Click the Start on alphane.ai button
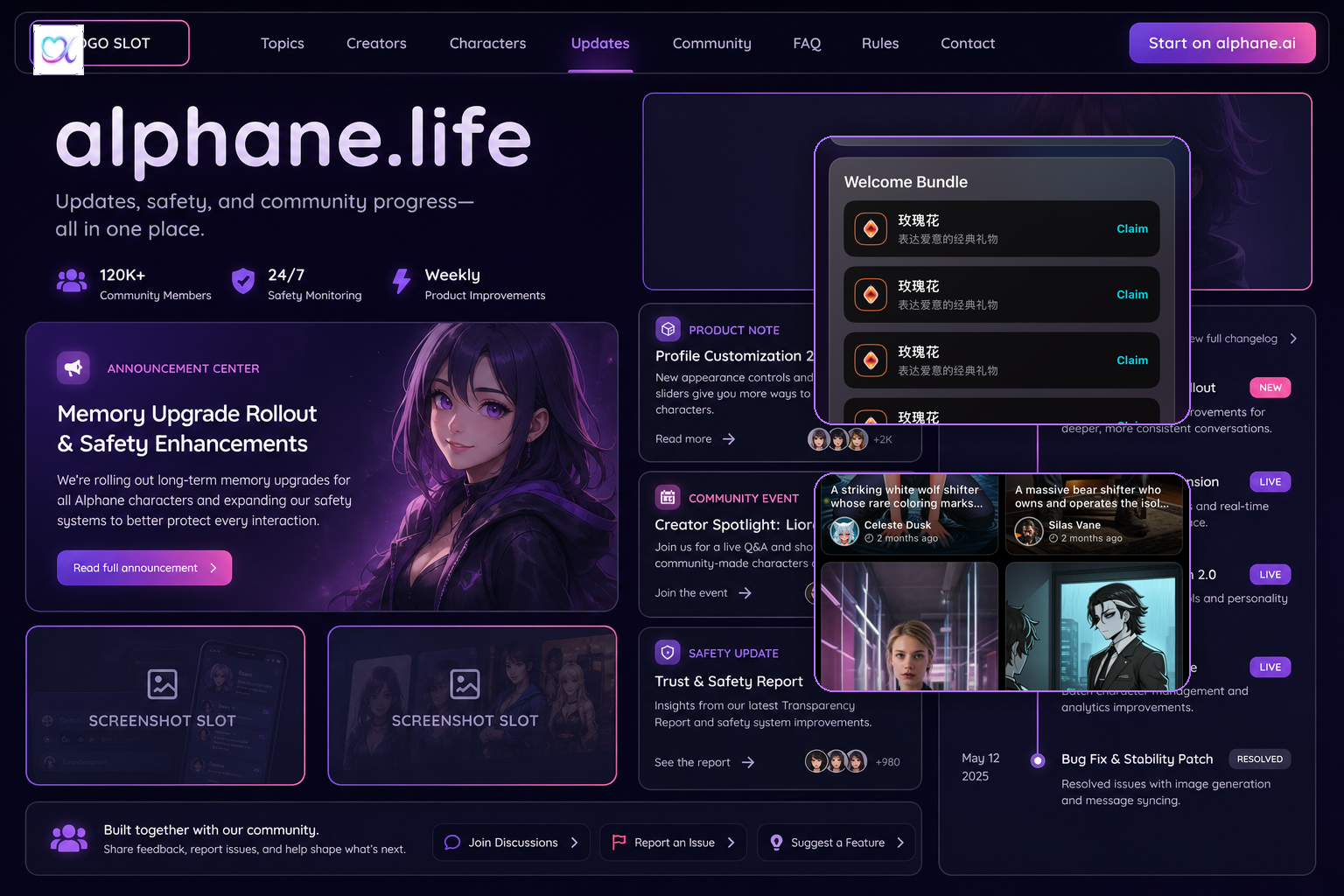The width and height of the screenshot is (1344, 896). 1222,43
